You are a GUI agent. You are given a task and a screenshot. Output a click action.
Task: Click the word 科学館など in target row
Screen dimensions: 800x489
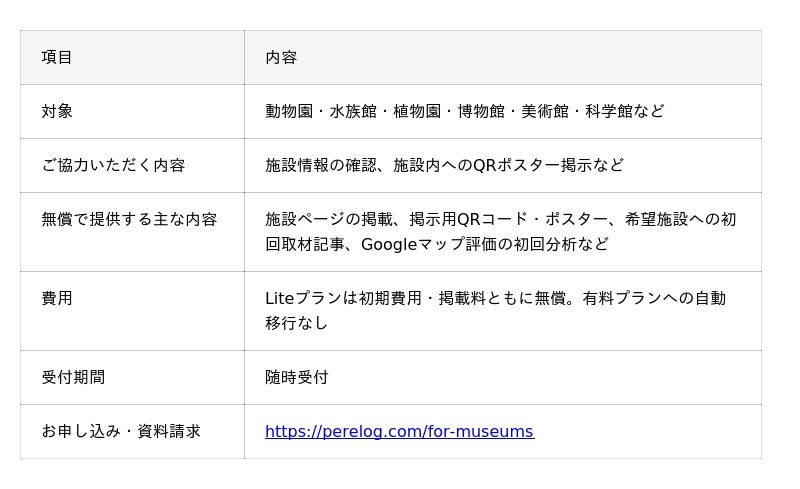[624, 111]
